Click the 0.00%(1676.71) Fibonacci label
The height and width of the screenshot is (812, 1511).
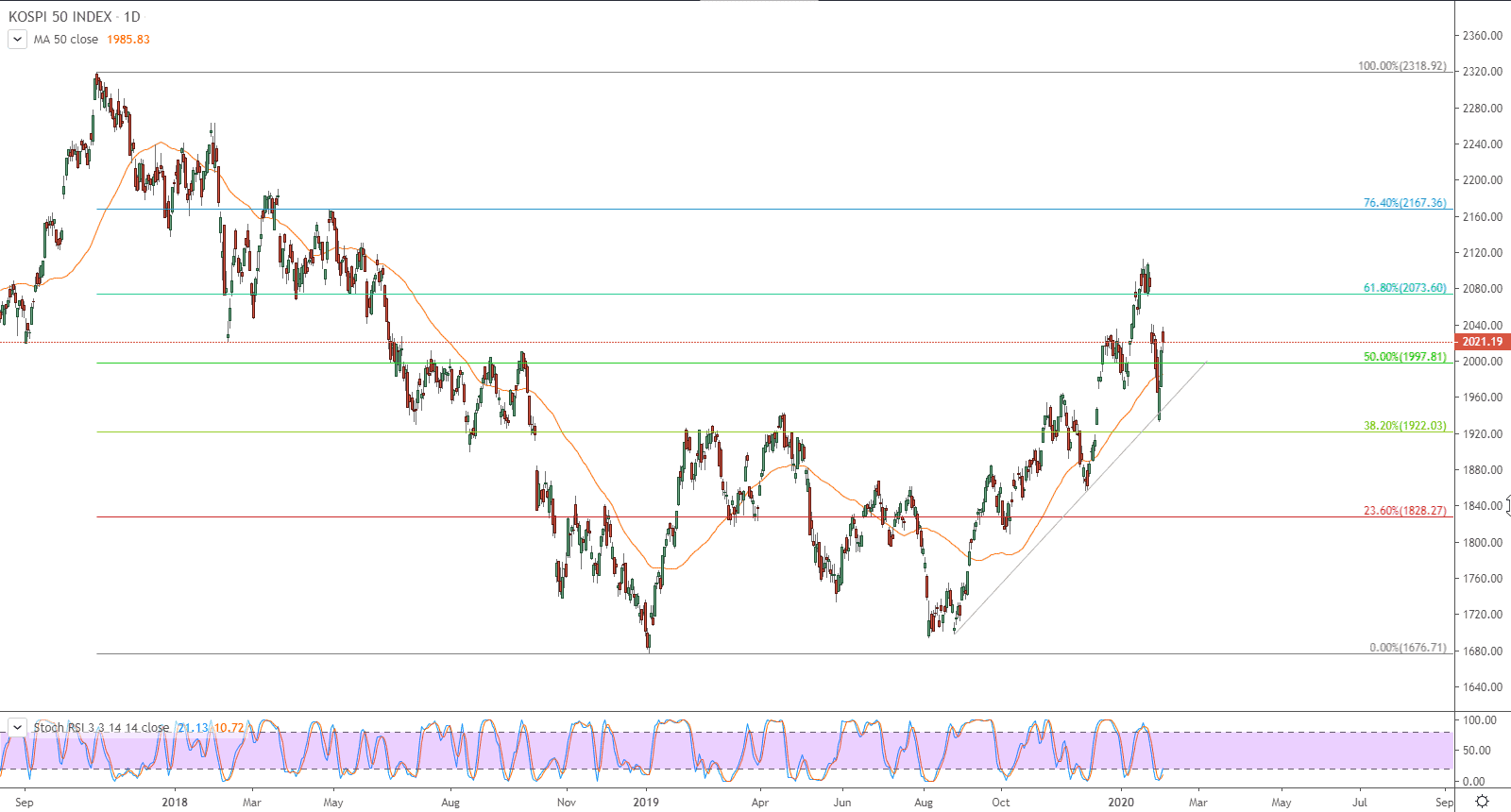1407,648
